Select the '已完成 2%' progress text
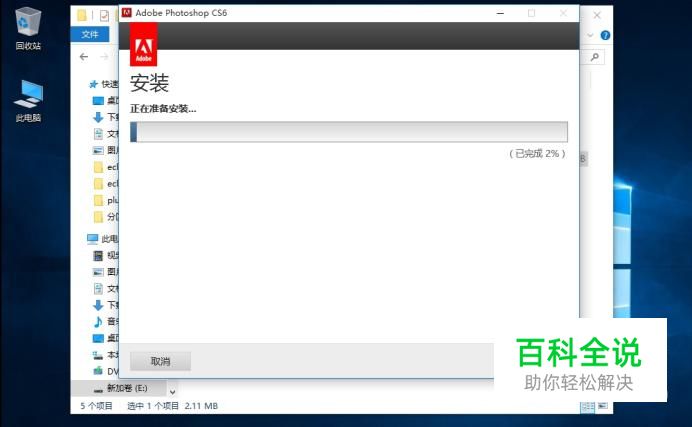Viewport: 692px width, 427px height. click(537, 154)
